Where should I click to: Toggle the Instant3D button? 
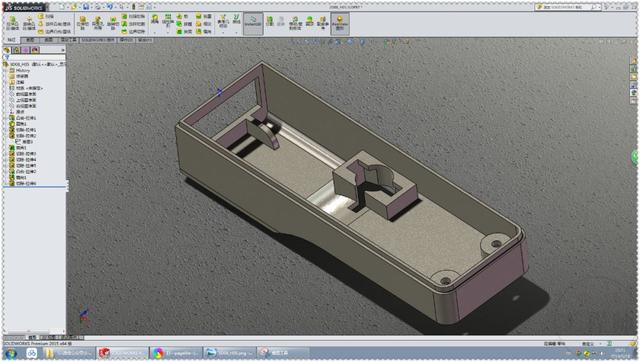[x=253, y=23]
